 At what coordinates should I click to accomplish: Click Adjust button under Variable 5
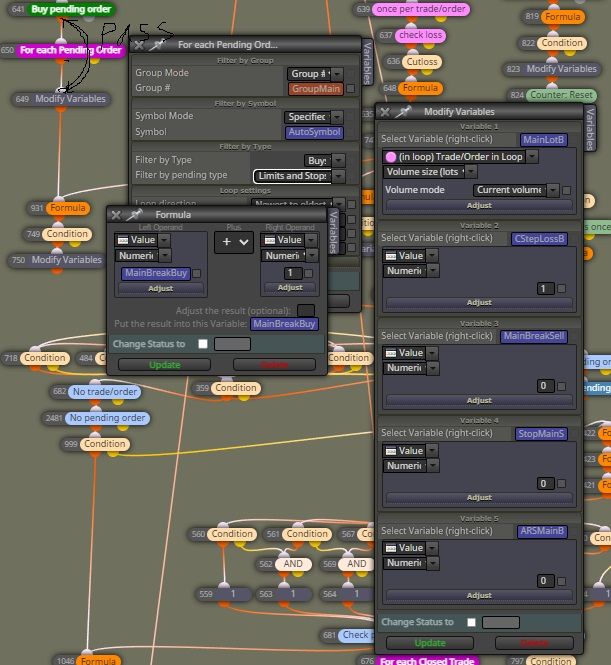coord(479,595)
